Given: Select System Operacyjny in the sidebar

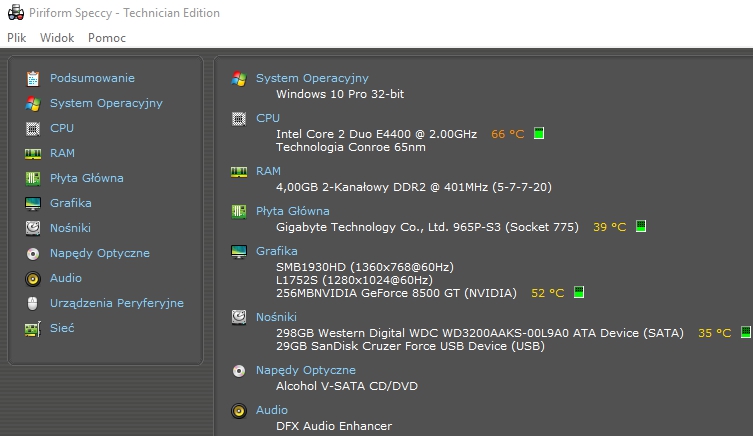Looking at the screenshot, I should [106, 103].
